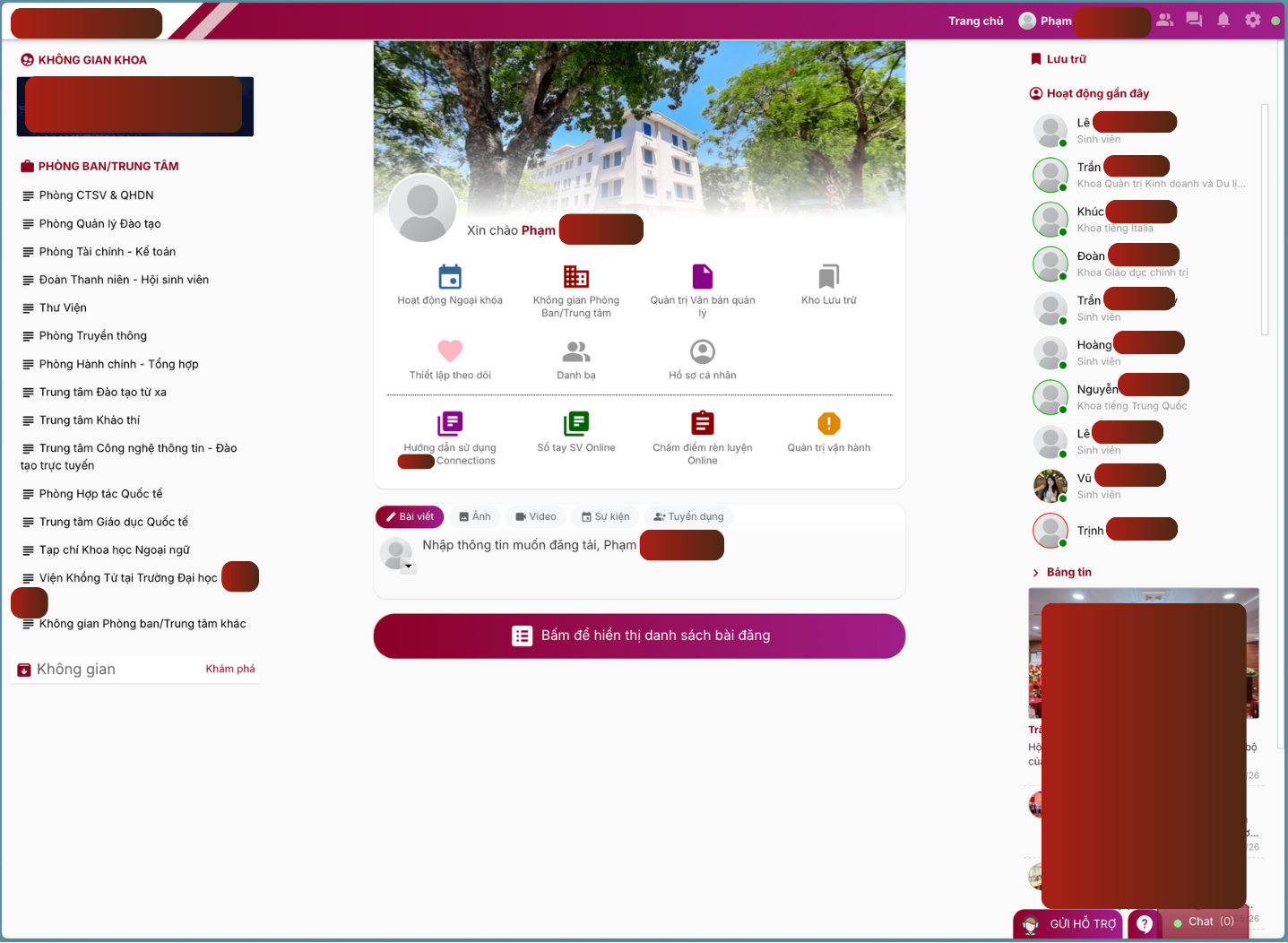Viewport: 1288px width, 943px height.
Task: Click the Không gian download icon
Action: [x=23, y=670]
